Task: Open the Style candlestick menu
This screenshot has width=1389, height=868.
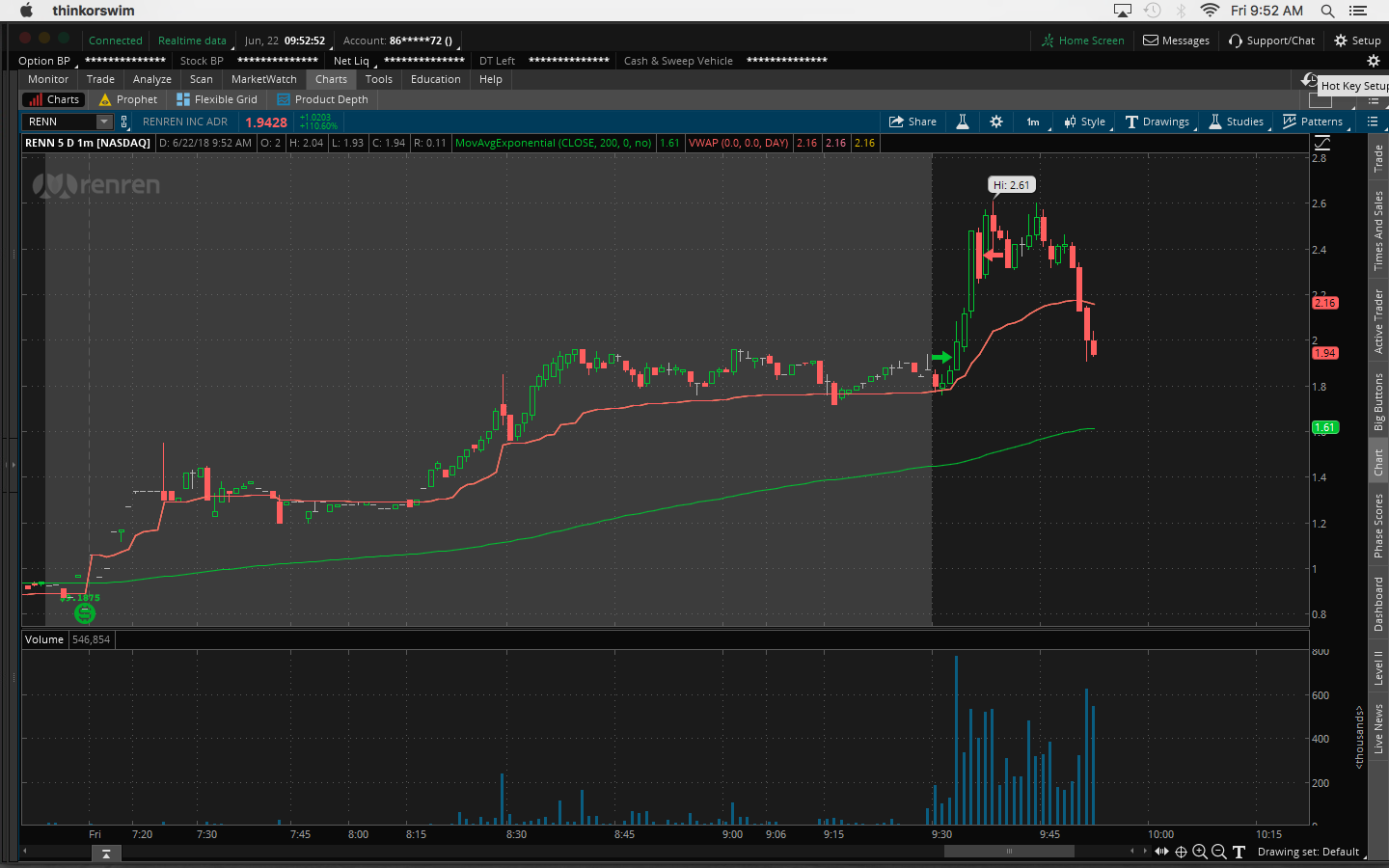Action: (x=1085, y=122)
